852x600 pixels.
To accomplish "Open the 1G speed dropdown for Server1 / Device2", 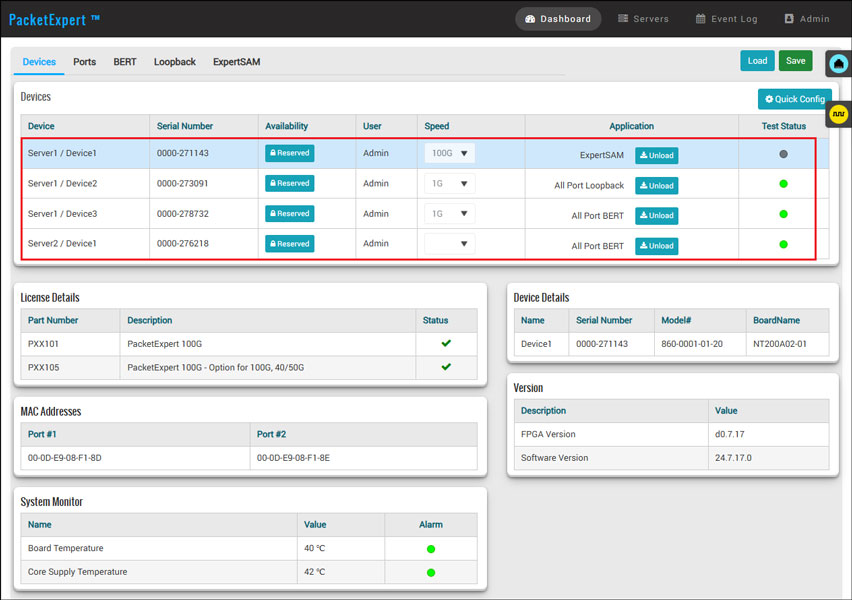I will click(x=449, y=184).
